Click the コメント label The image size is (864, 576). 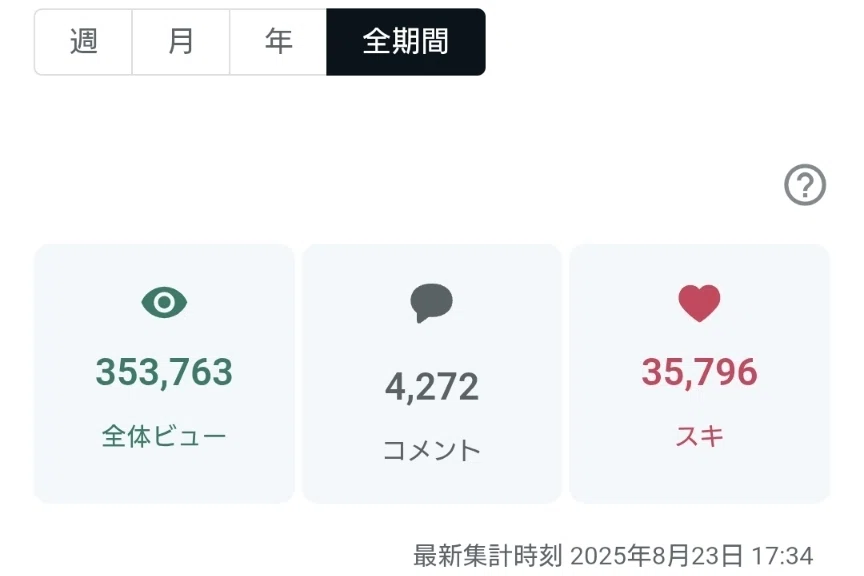pyautogui.click(x=431, y=450)
